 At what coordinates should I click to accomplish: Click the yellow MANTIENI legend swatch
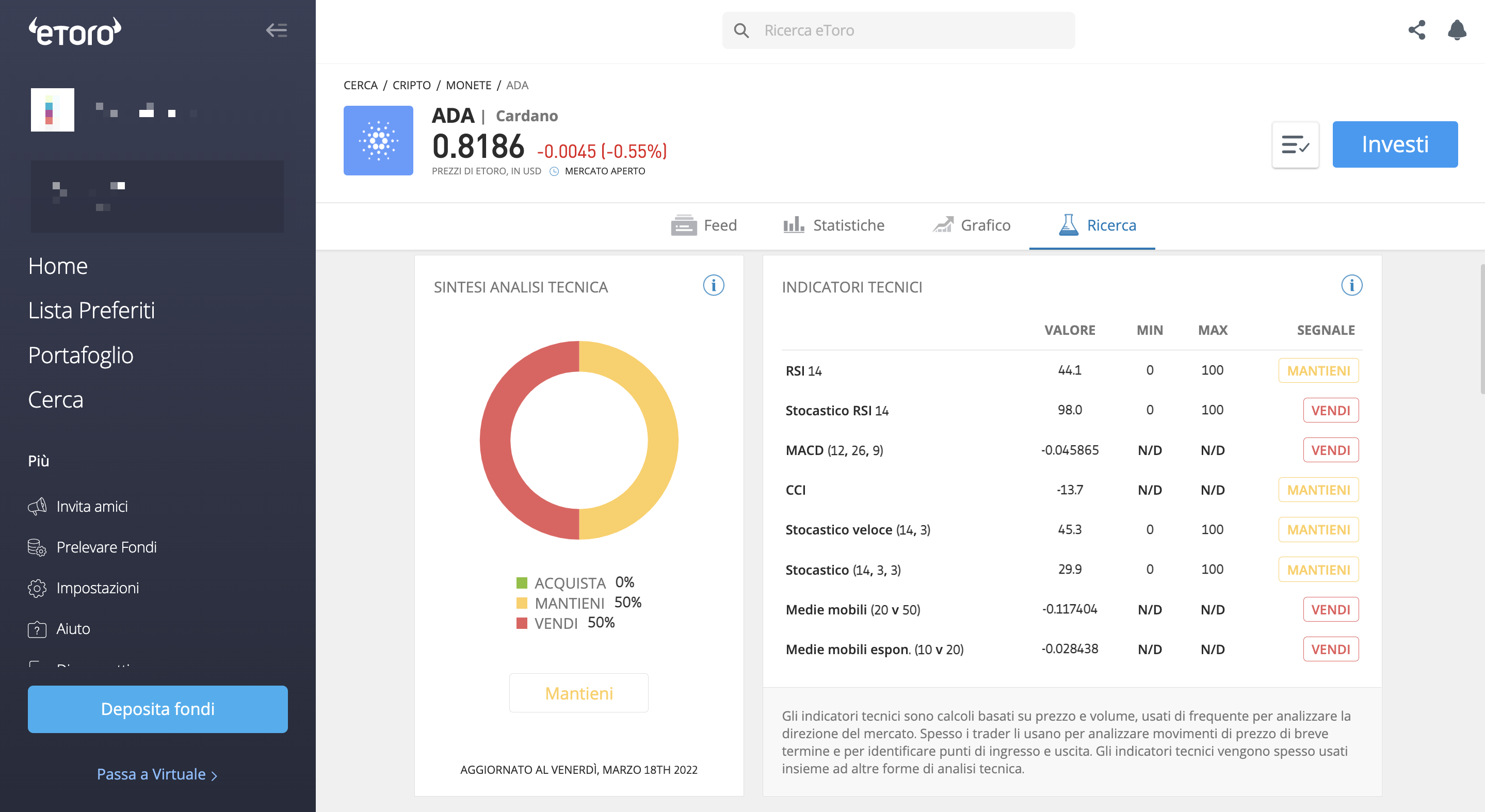pyautogui.click(x=522, y=604)
